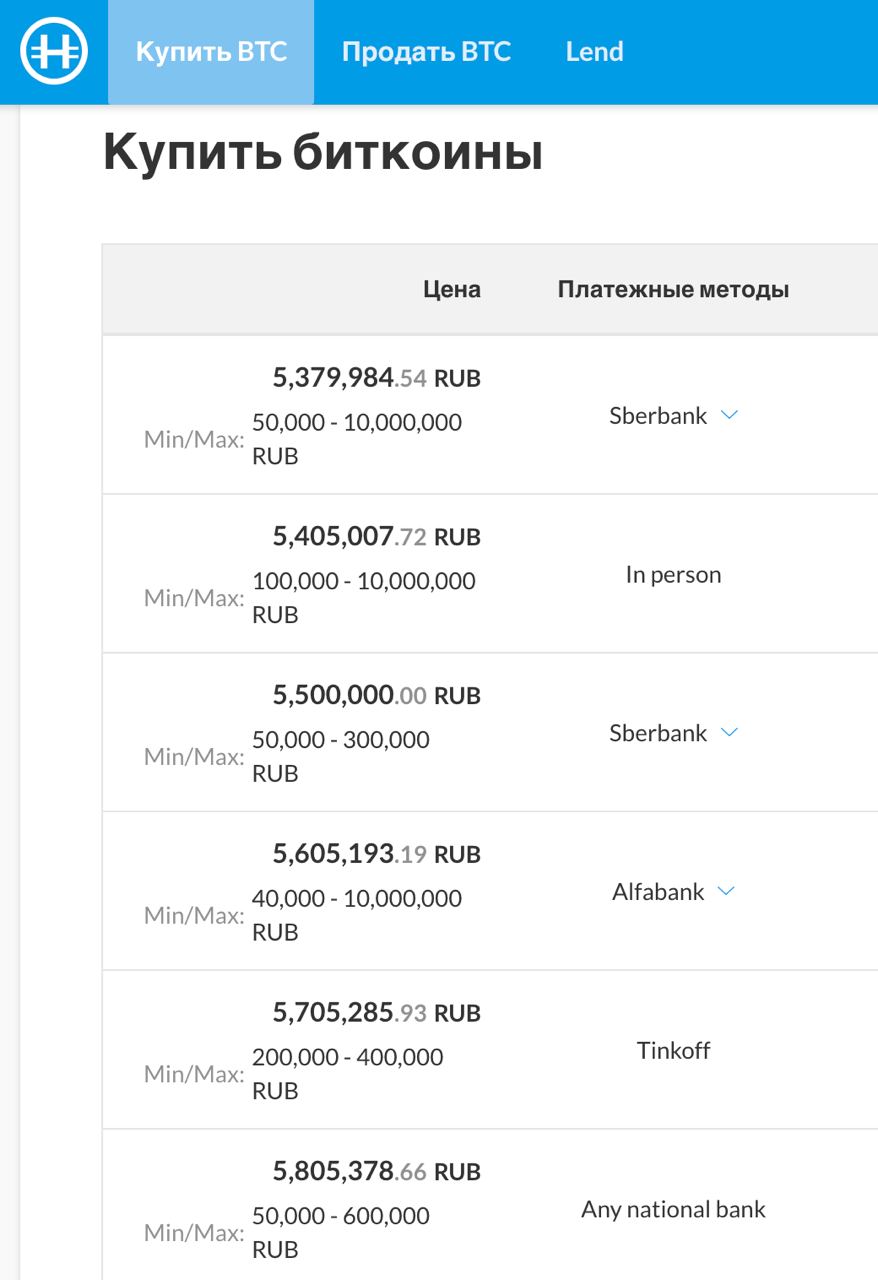This screenshot has width=878, height=1280.
Task: Open the Купить BTC tab
Action: click(211, 52)
